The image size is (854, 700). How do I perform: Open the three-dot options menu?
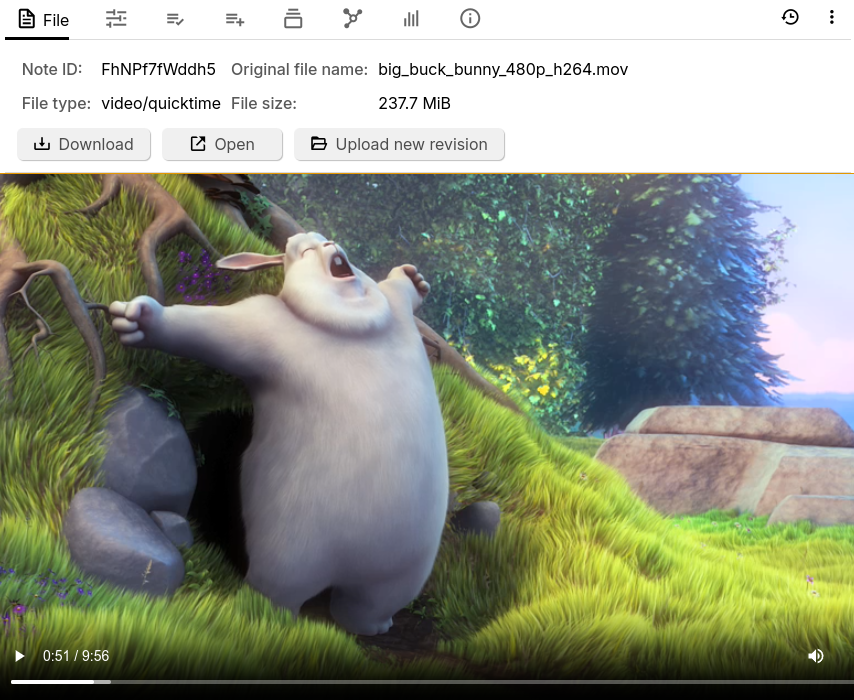click(x=831, y=17)
